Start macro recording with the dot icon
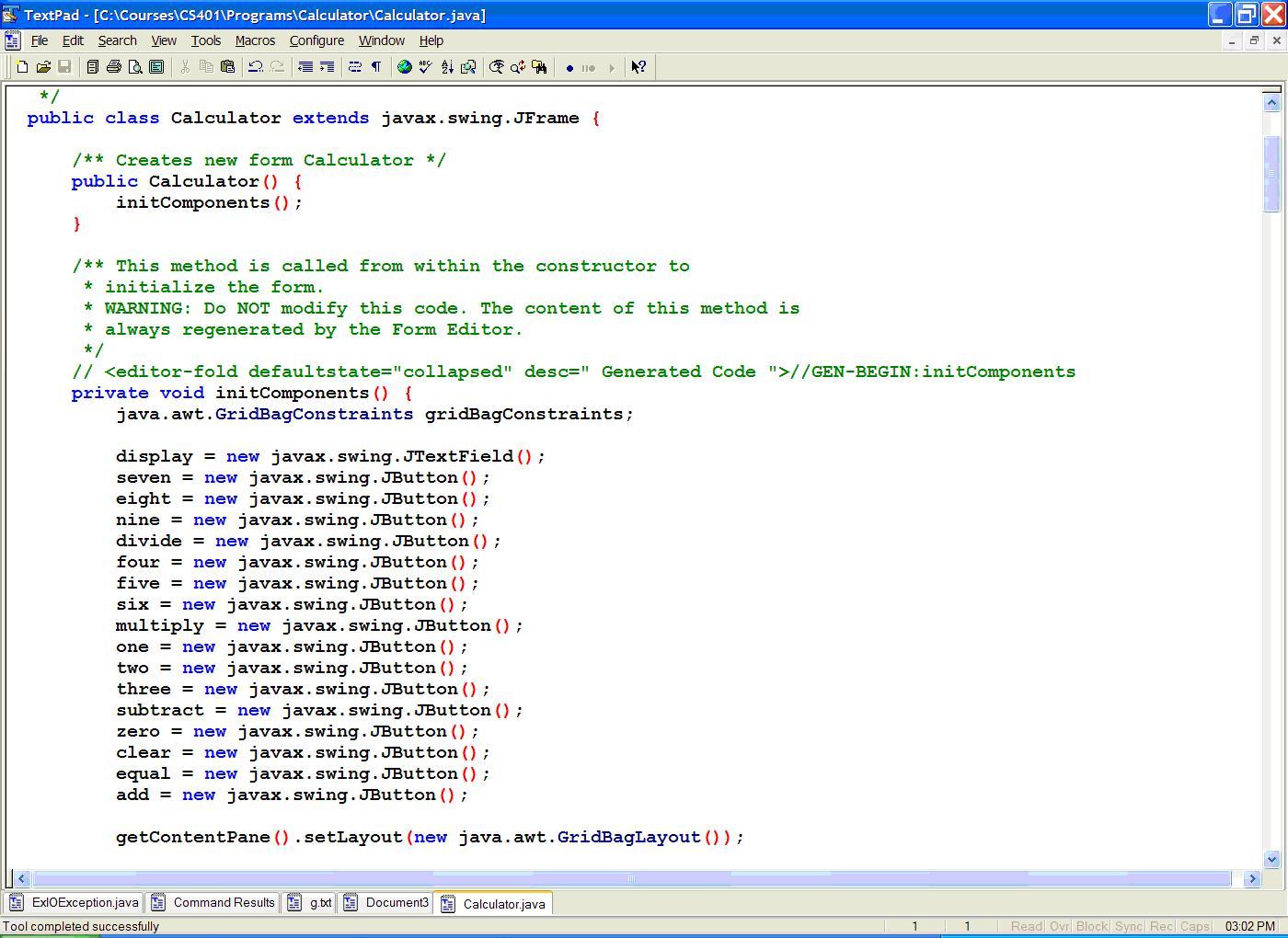 coord(569,68)
